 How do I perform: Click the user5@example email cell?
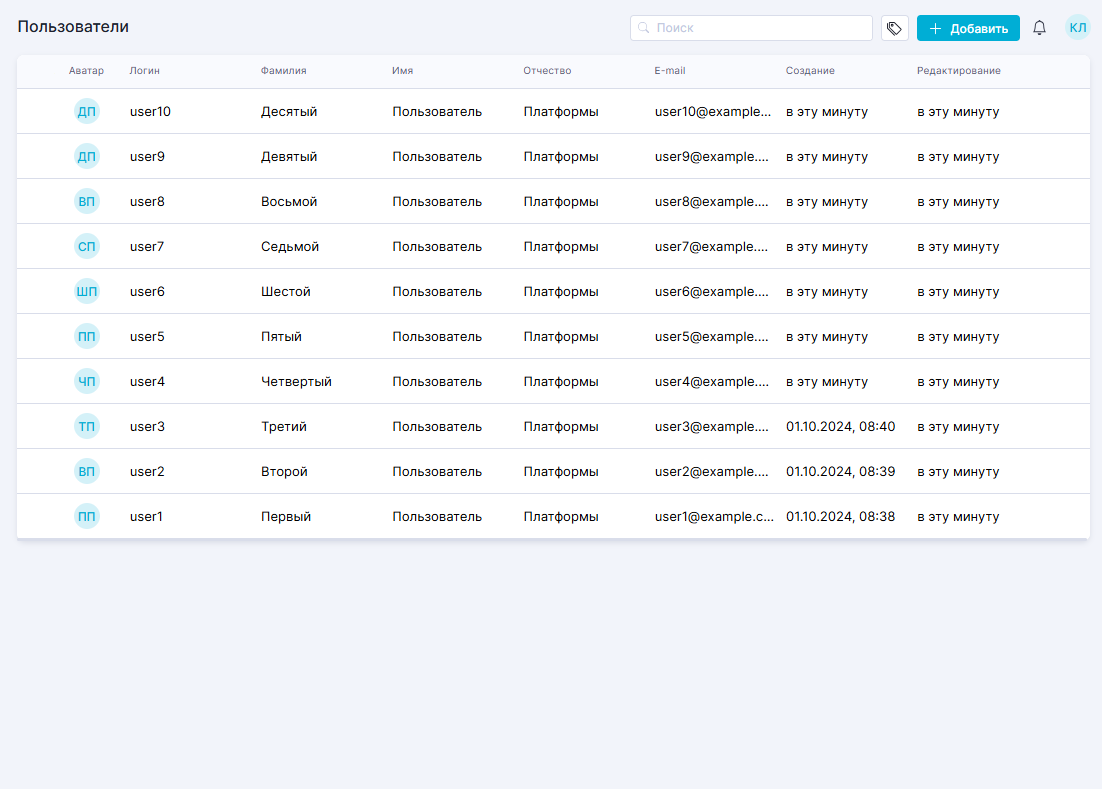(x=711, y=337)
